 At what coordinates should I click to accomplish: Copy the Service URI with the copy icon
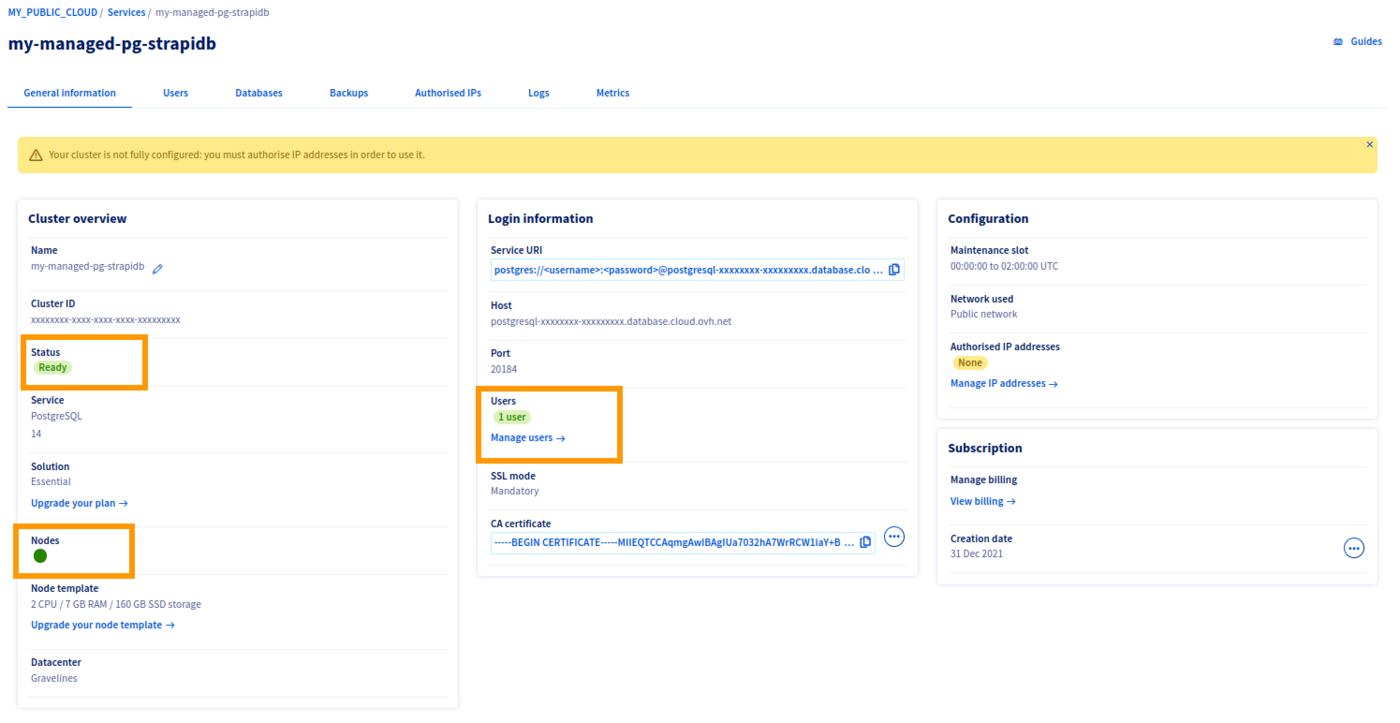893,269
